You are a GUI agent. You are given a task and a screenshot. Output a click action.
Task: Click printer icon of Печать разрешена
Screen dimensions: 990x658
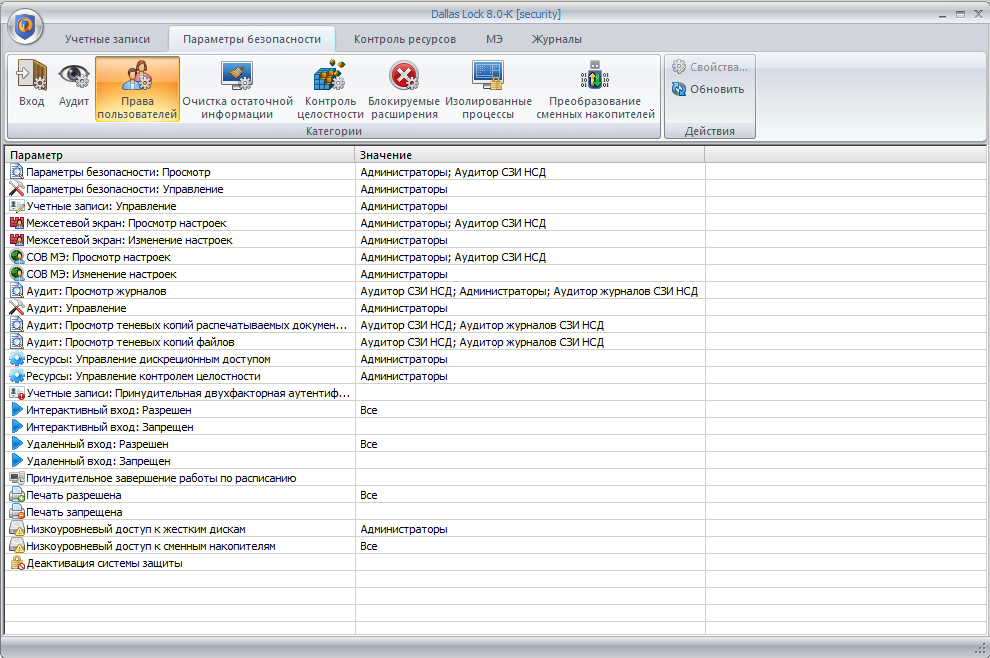click(17, 495)
